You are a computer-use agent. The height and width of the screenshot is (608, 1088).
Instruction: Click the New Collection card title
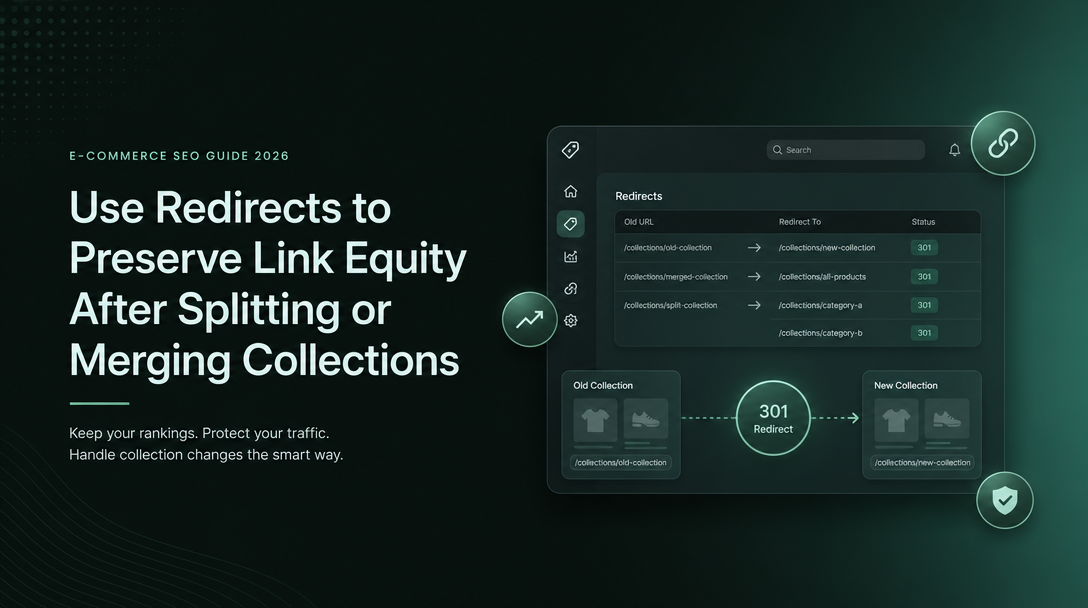906,386
